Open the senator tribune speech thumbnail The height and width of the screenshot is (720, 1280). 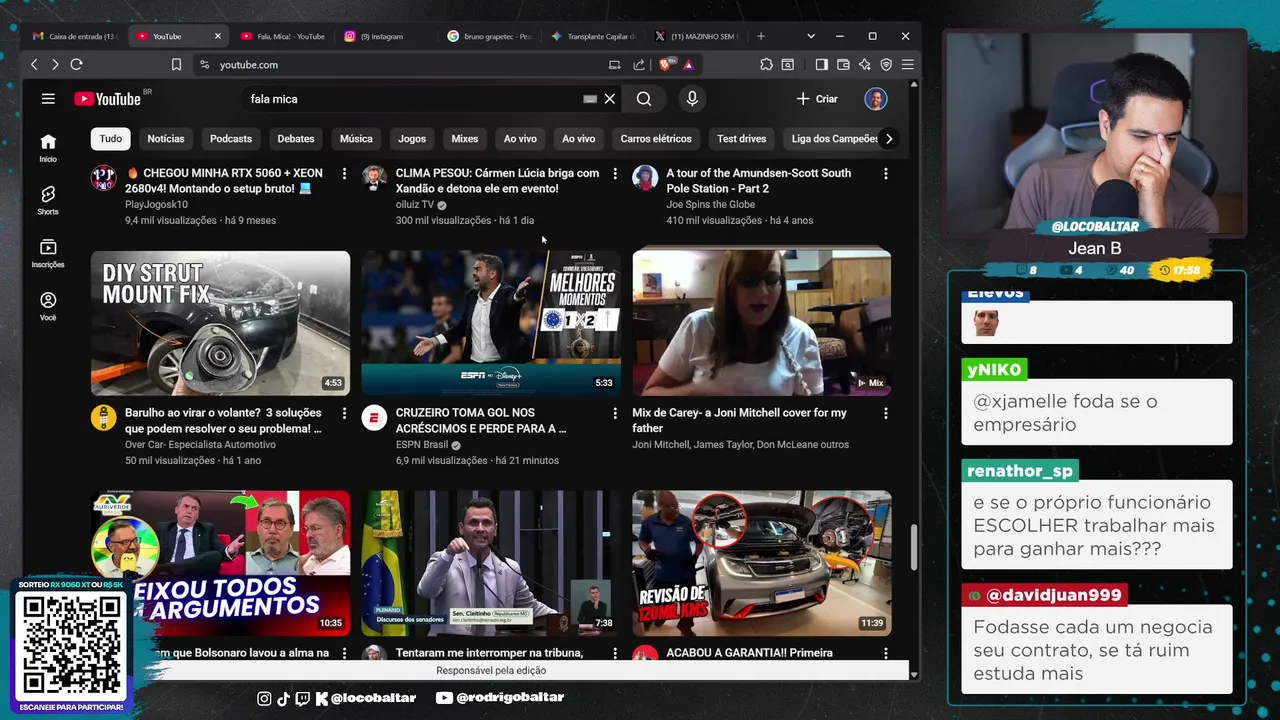pyautogui.click(x=491, y=563)
